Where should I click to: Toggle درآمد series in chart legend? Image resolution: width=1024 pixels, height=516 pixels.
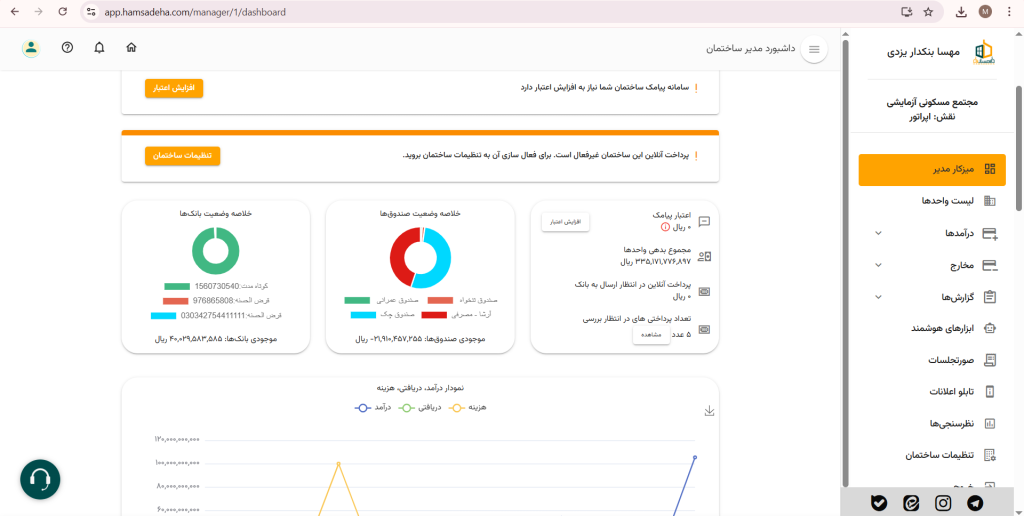pos(374,407)
